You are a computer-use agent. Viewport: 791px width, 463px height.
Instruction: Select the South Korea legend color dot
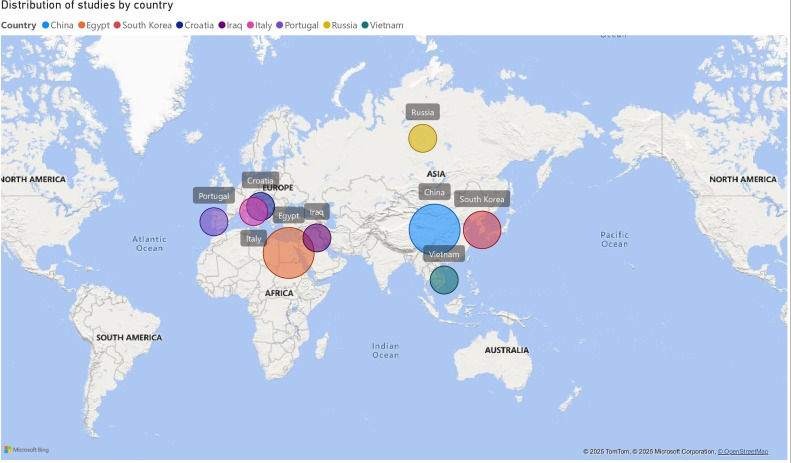pos(117,25)
